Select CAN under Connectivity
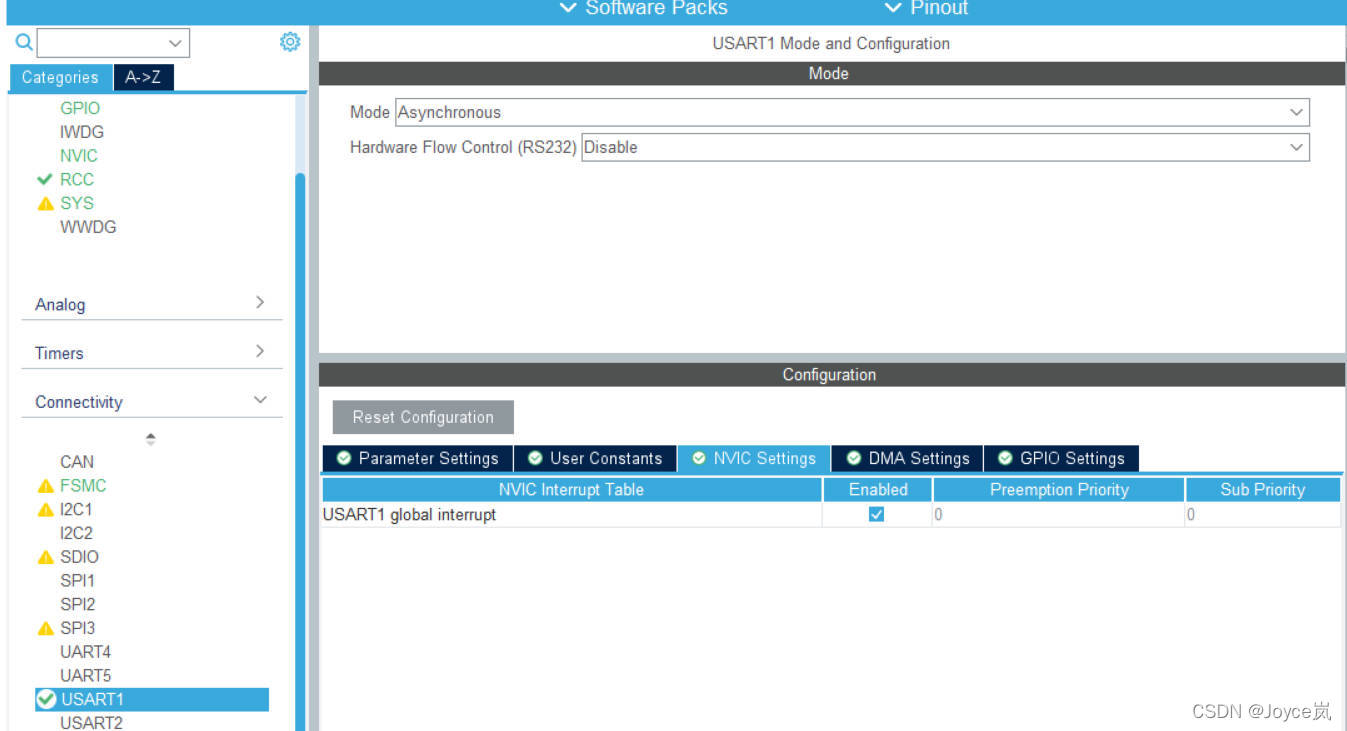The width and height of the screenshot is (1347, 731). (x=77, y=462)
